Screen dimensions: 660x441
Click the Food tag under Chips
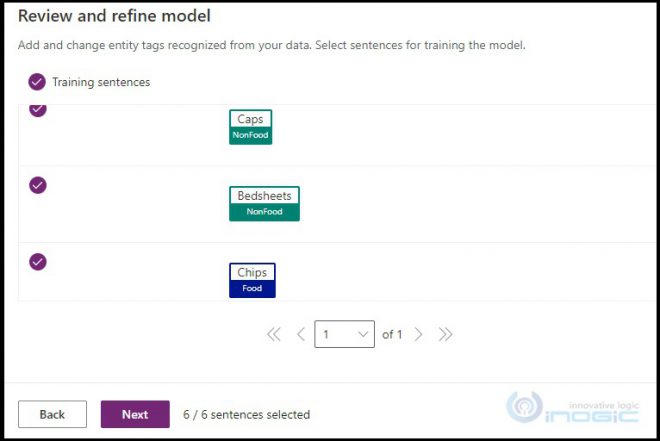[252, 288]
